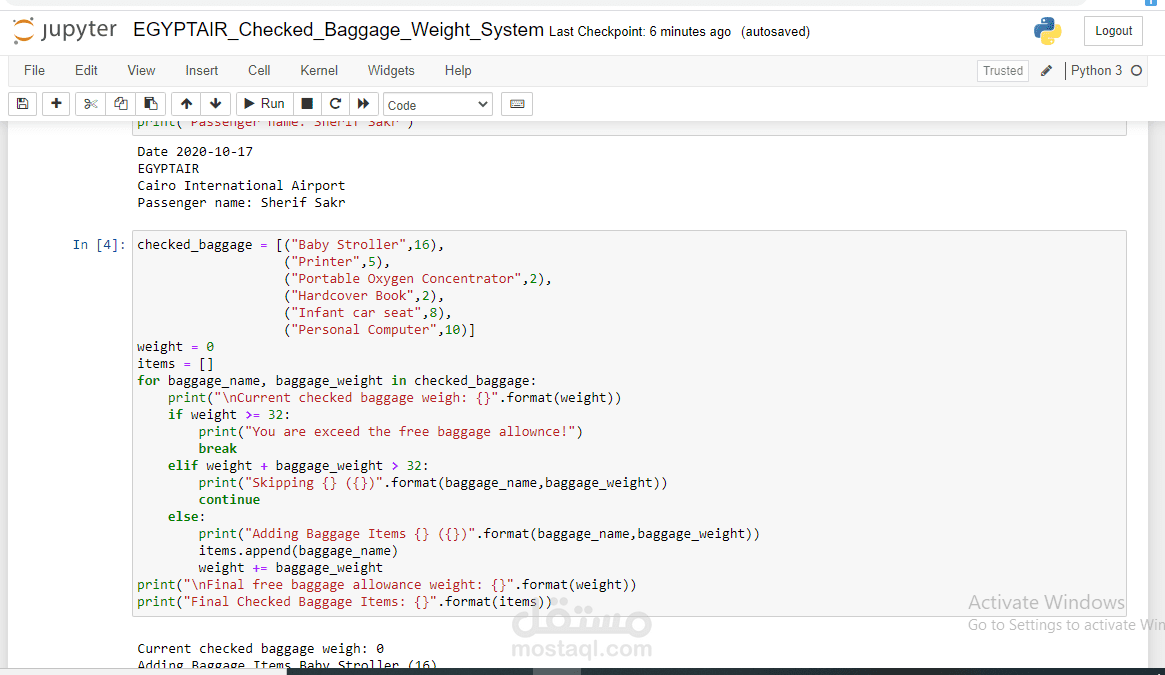Rename notebook by clicking its title

338,30
